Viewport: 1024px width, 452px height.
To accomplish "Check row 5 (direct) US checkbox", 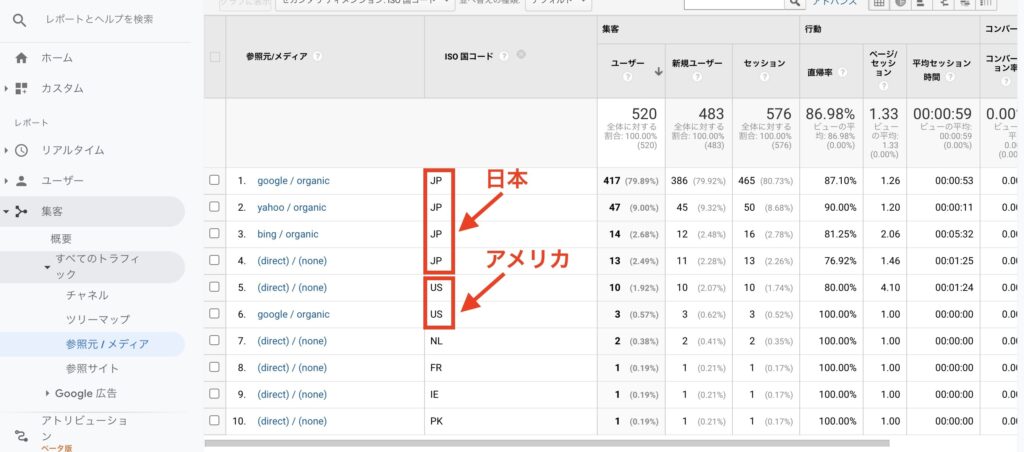I will point(214,287).
